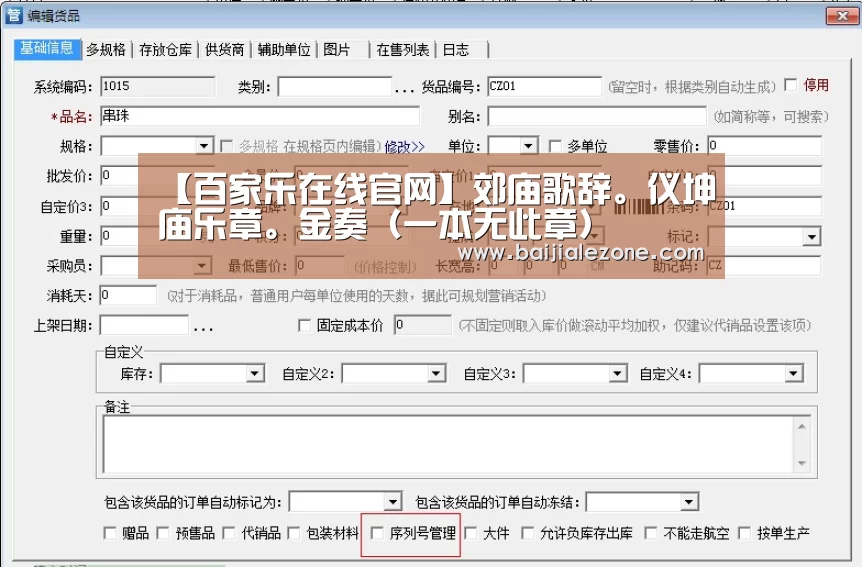Open the 单位 dropdown
The height and width of the screenshot is (567, 862).
[x=528, y=146]
